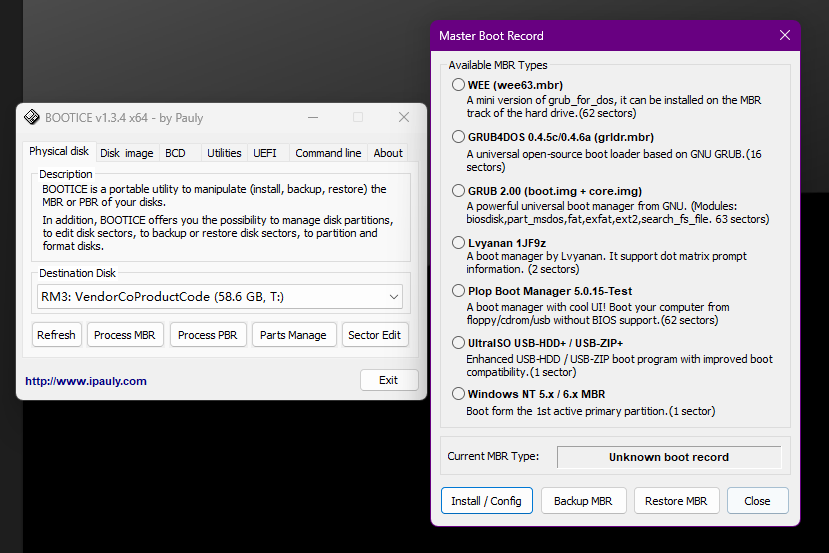The height and width of the screenshot is (553, 829).
Task: Click the Close button in Master Boot Record
Action: tap(758, 501)
